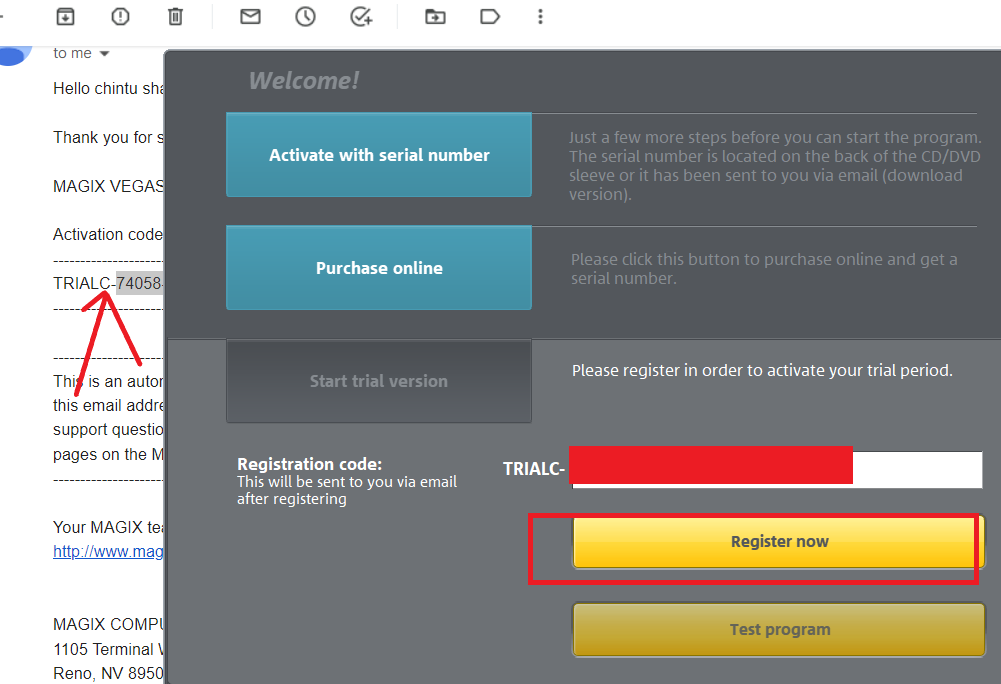Click the registration code input field
Viewport: 1001px width, 684px height.
click(x=777, y=469)
